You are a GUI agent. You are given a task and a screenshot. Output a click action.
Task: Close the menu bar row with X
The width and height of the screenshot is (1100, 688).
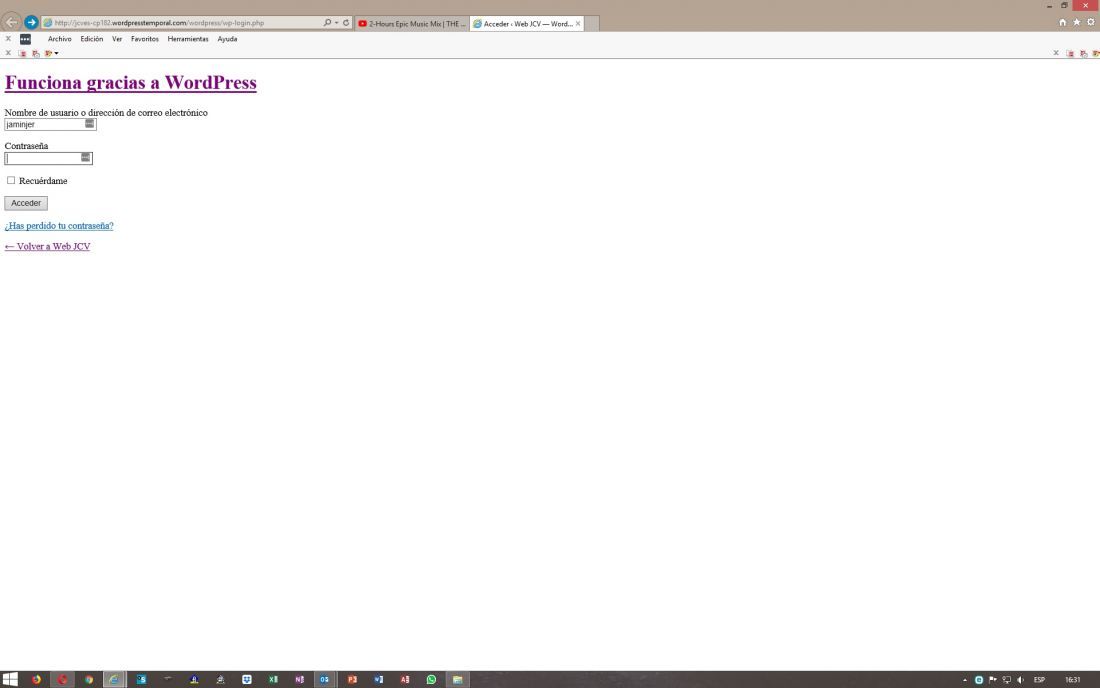click(x=8, y=39)
